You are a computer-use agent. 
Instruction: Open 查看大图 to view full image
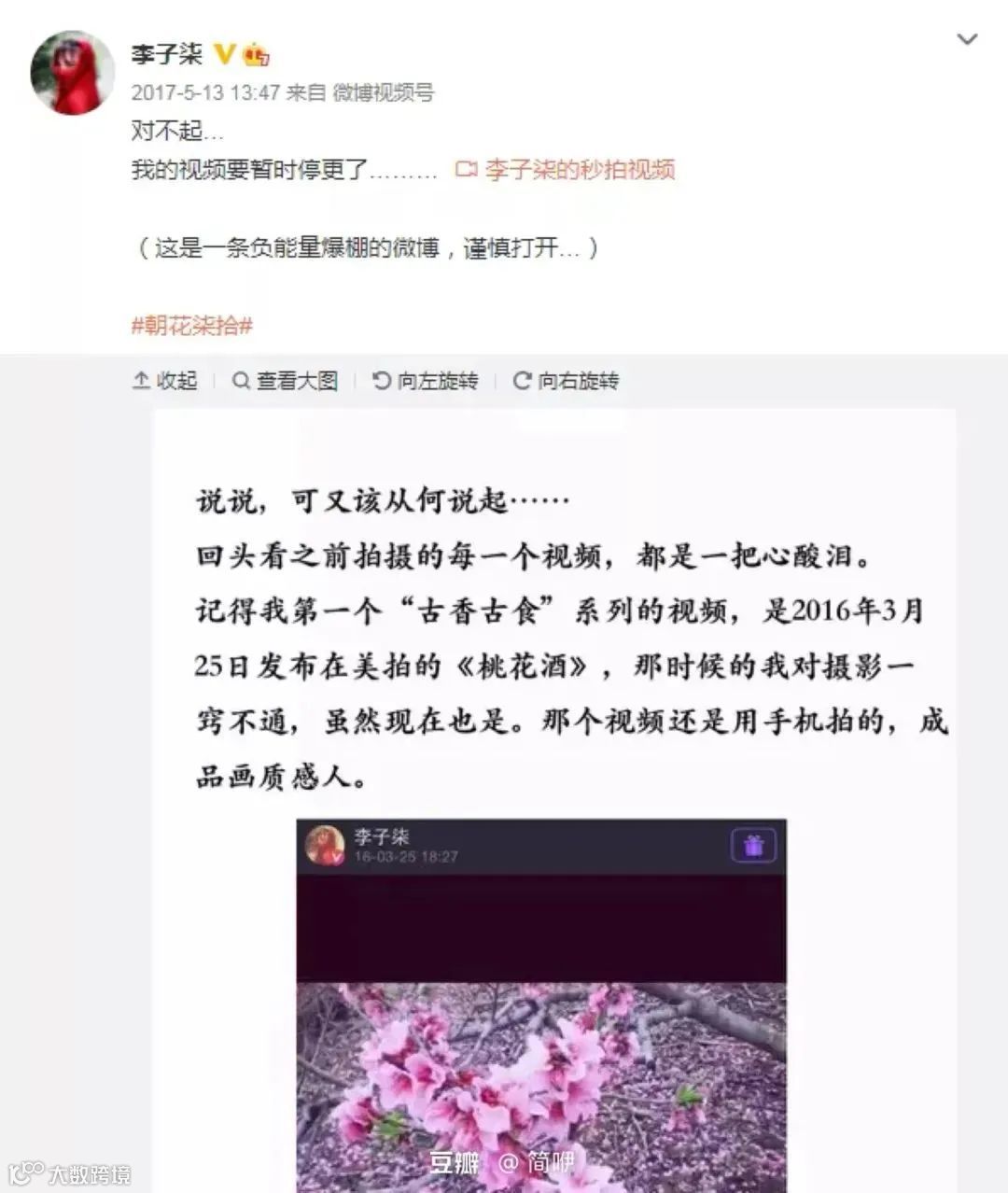pyautogui.click(x=285, y=381)
